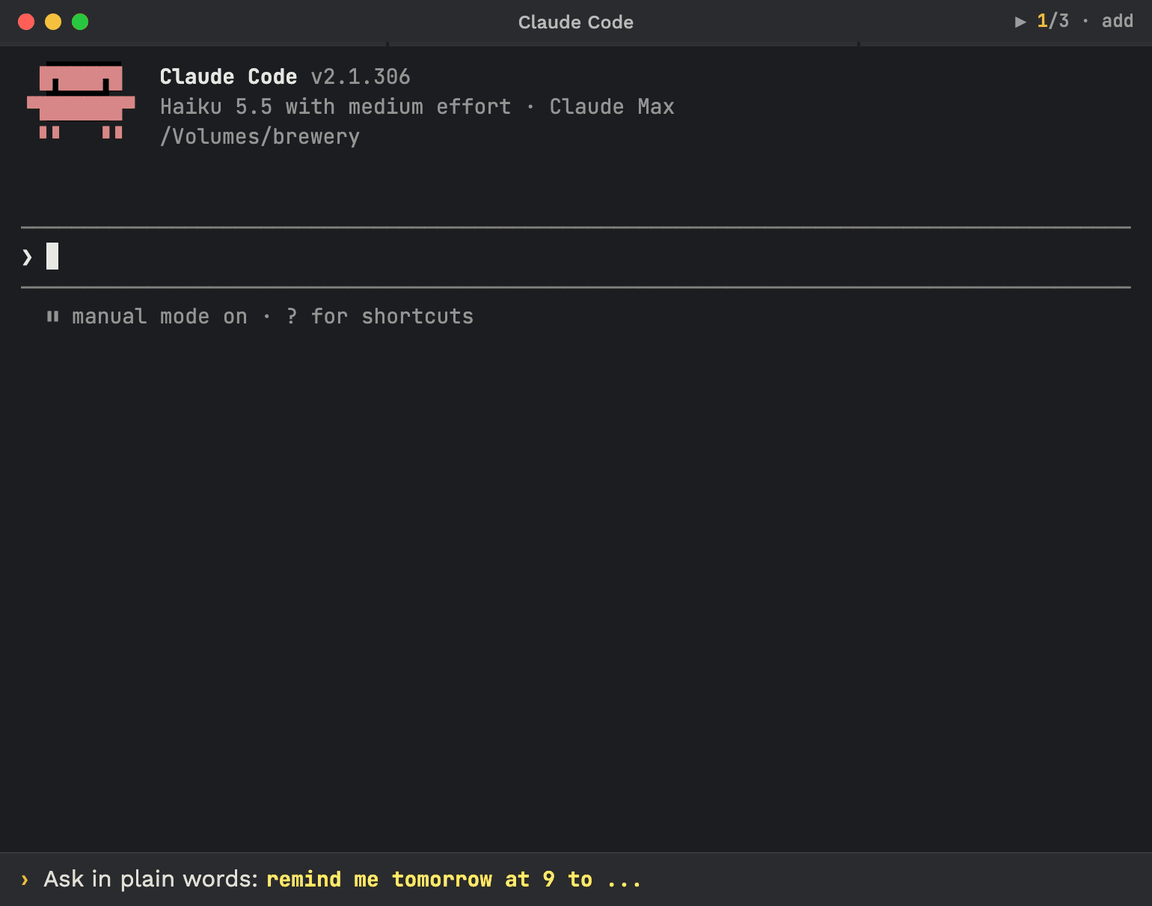1152x906 pixels.
Task: Click the version text v2.1.306
Action: coord(360,76)
